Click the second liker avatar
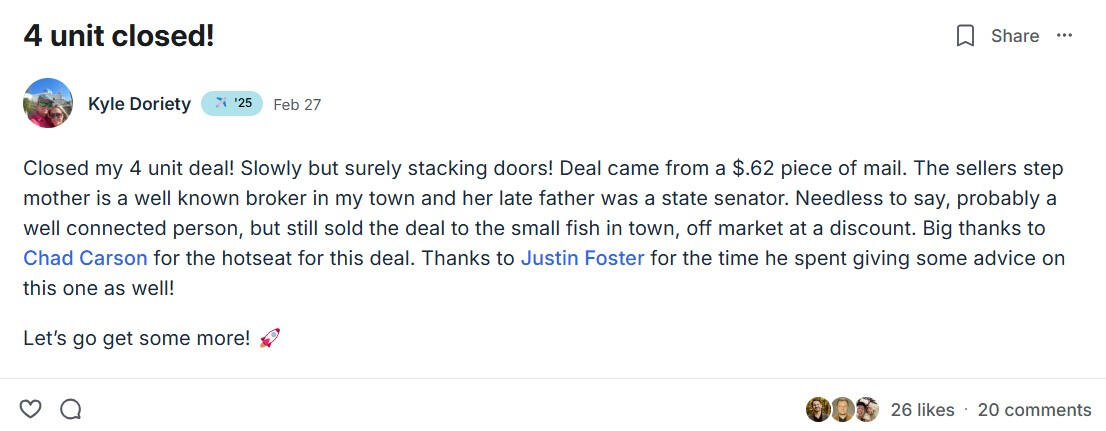The width and height of the screenshot is (1106, 431). pyautogui.click(x=842, y=409)
